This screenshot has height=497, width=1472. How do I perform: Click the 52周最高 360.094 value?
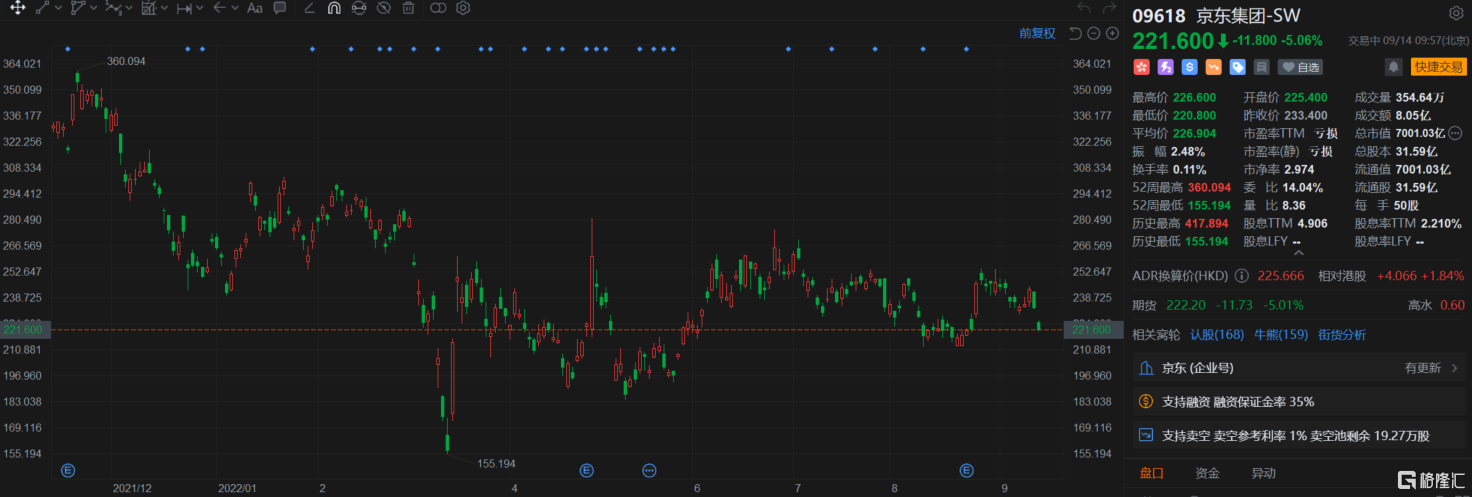[1210, 186]
